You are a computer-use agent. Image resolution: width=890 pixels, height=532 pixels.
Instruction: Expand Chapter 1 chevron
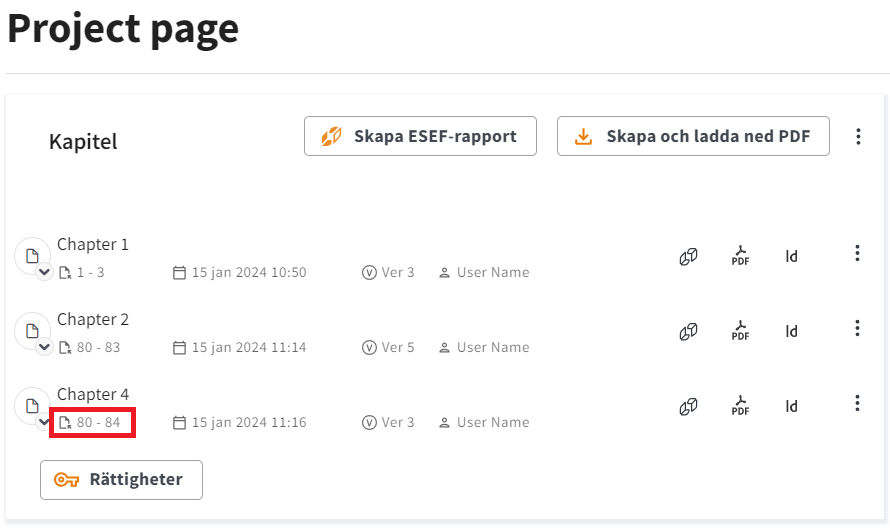tap(44, 272)
